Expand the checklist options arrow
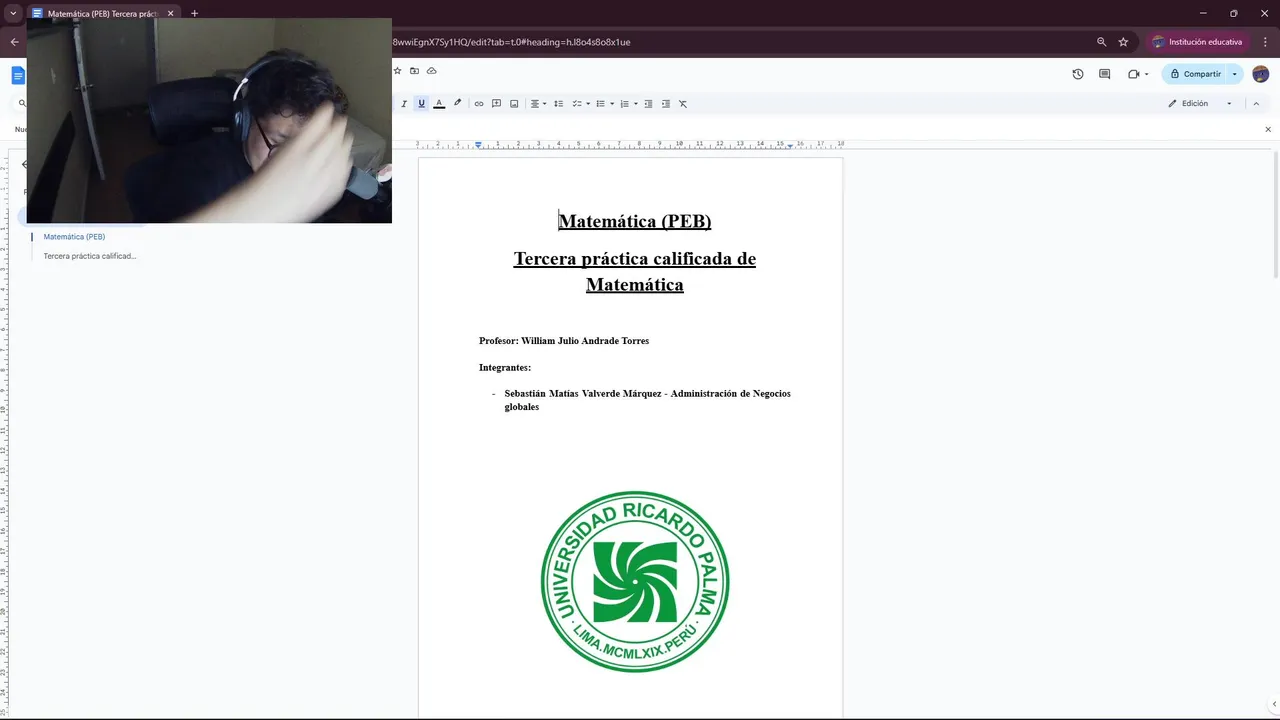This screenshot has height=720, width=1280. pos(588,104)
